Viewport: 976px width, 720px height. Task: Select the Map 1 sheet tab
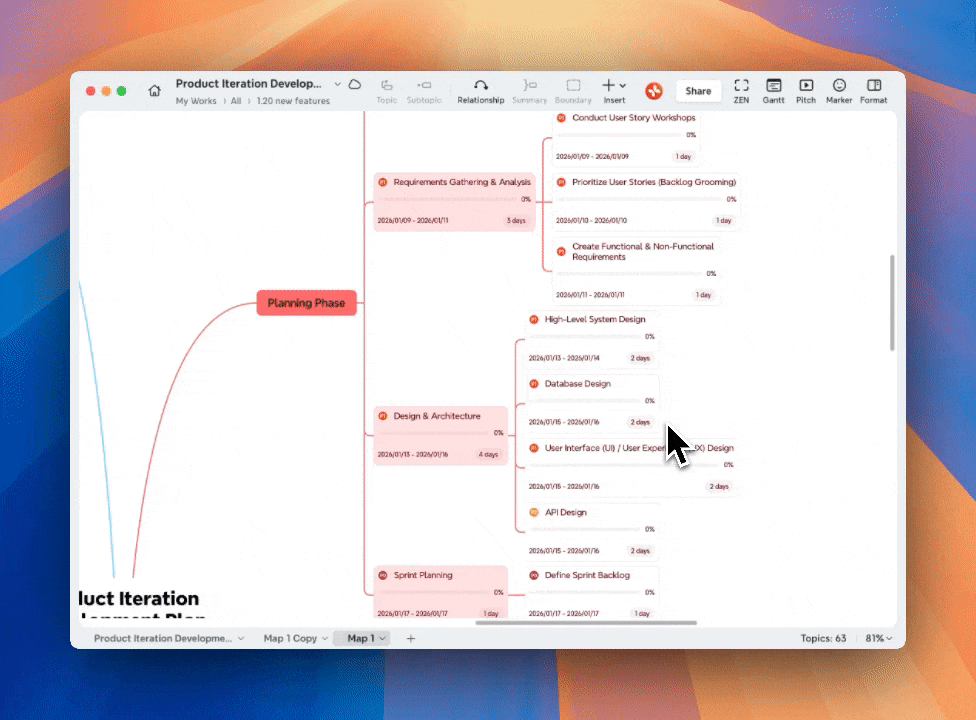361,638
